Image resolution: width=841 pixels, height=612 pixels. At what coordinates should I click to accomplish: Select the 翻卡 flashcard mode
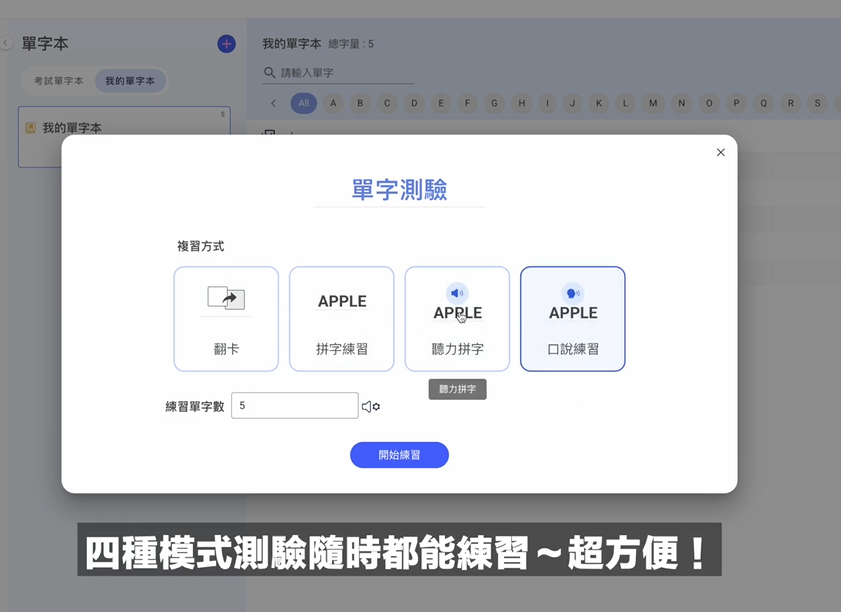click(226, 319)
